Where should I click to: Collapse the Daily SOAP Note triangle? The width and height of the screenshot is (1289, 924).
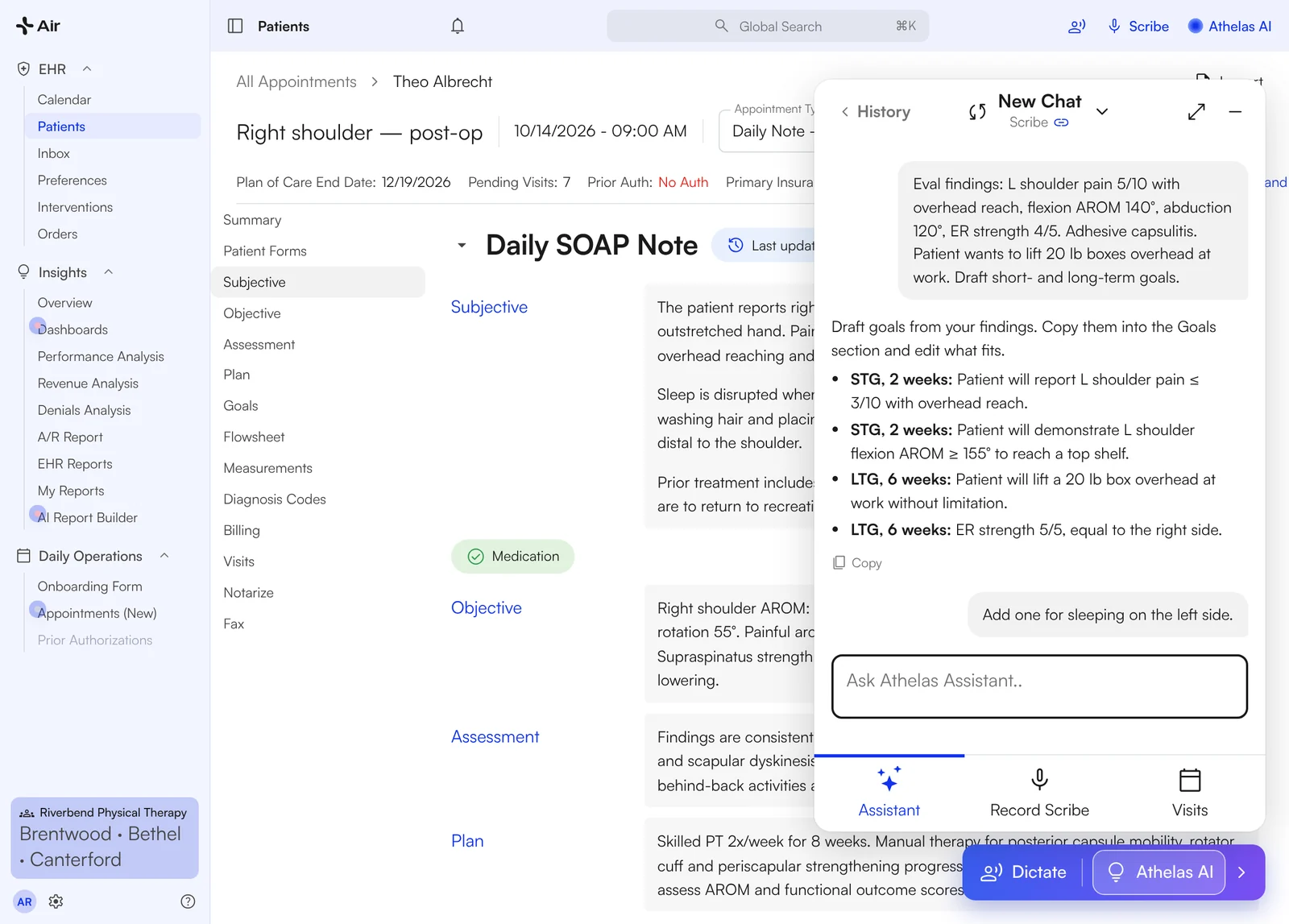point(462,245)
